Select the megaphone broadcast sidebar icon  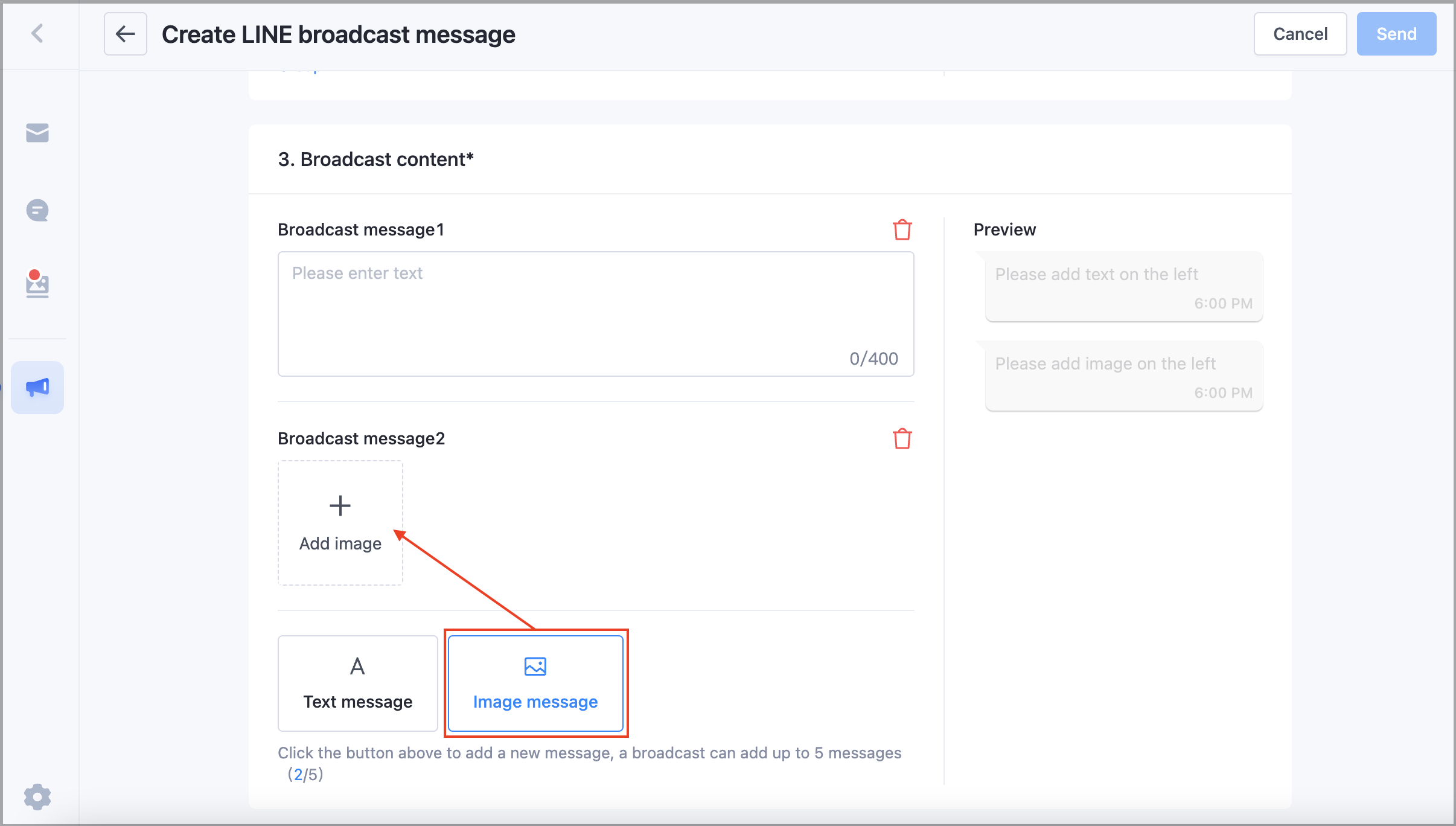click(x=37, y=388)
